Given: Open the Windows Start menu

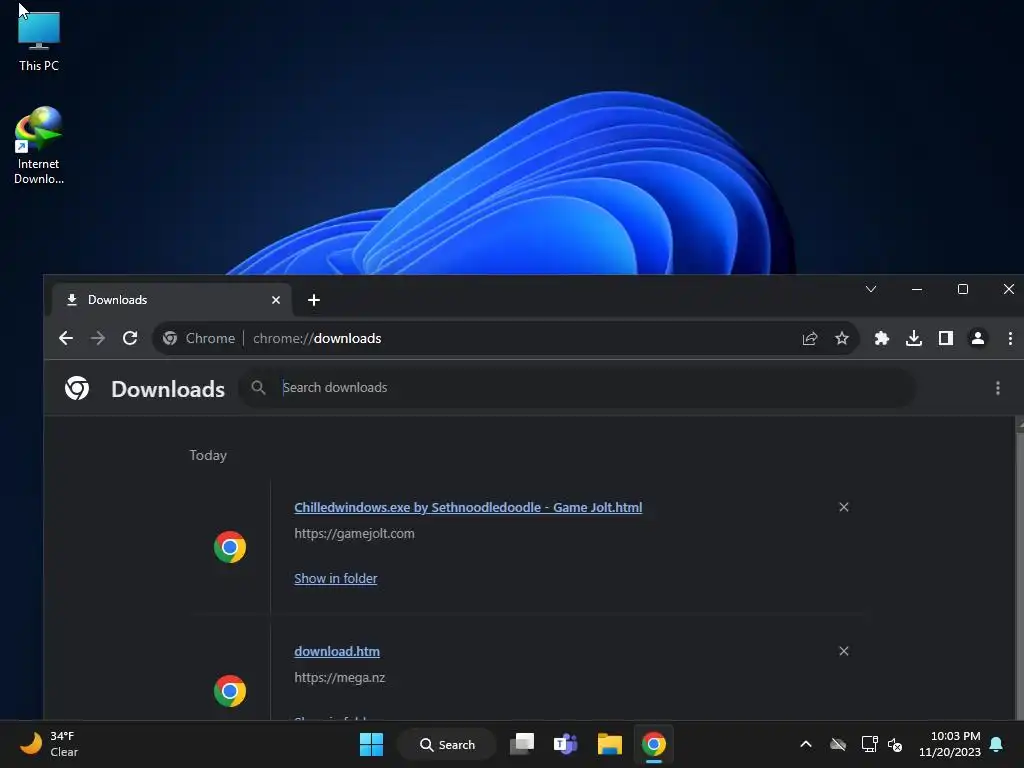Looking at the screenshot, I should pyautogui.click(x=371, y=744).
